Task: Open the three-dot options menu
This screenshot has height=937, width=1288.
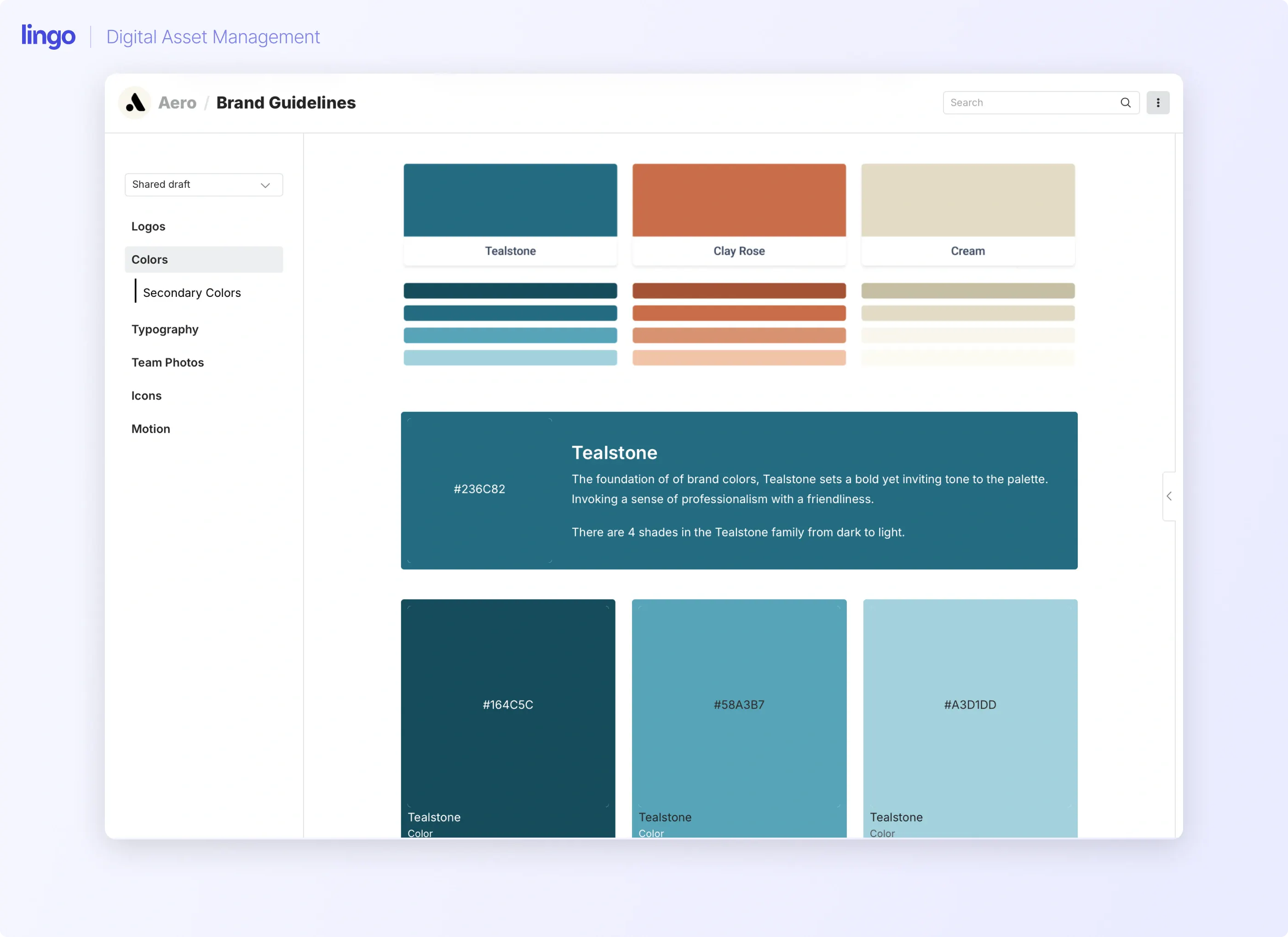Action: (x=1157, y=103)
